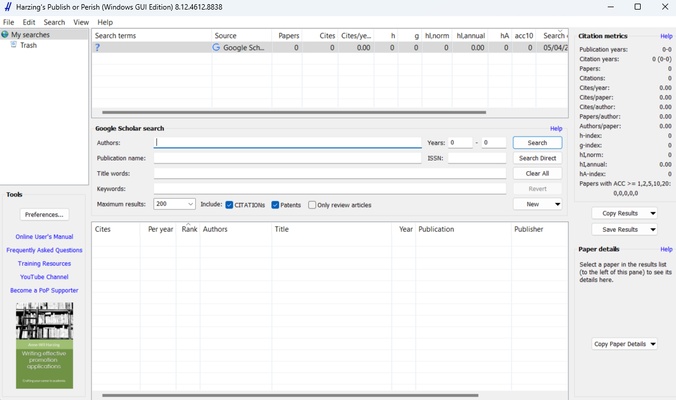Open Help link in Google Scholar search panel

[556, 128]
